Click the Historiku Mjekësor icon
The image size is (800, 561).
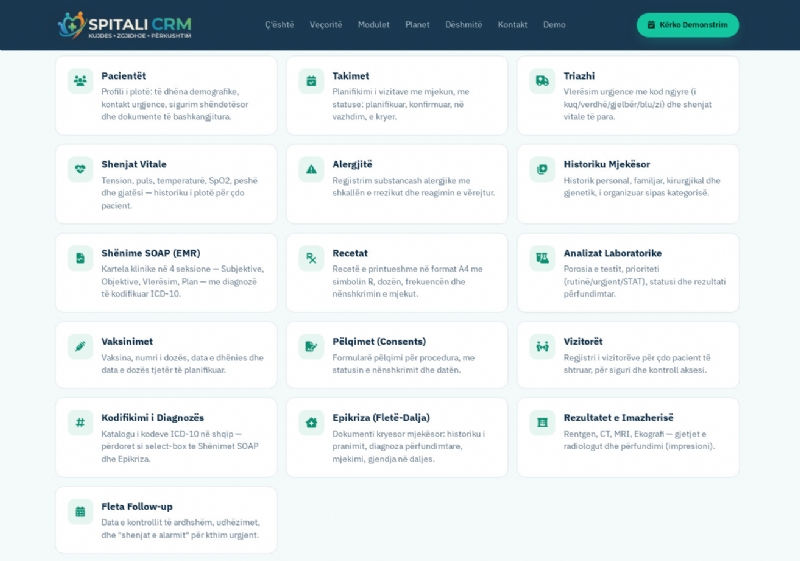[x=542, y=169]
